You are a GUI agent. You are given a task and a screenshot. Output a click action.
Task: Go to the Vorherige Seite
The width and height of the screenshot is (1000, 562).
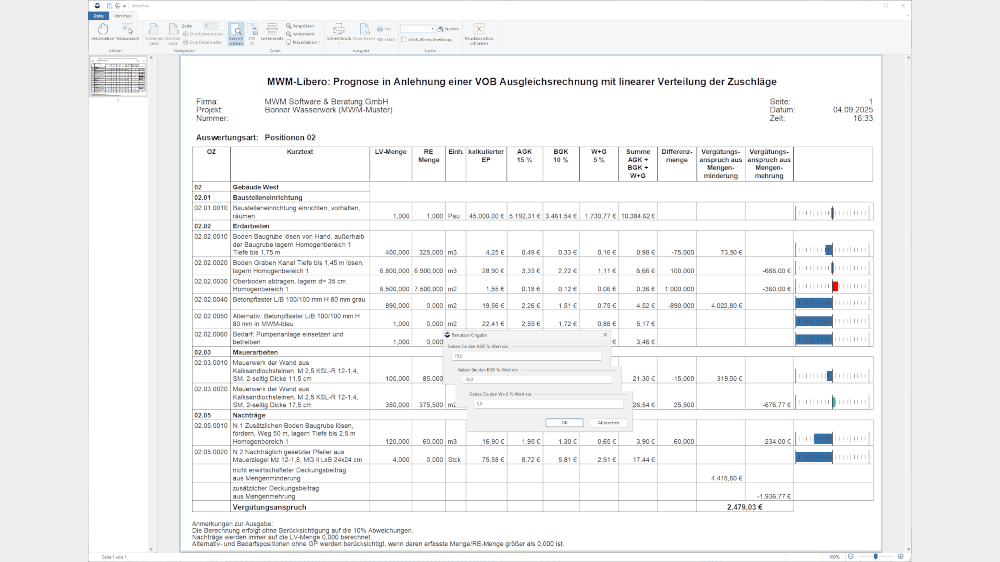click(154, 34)
